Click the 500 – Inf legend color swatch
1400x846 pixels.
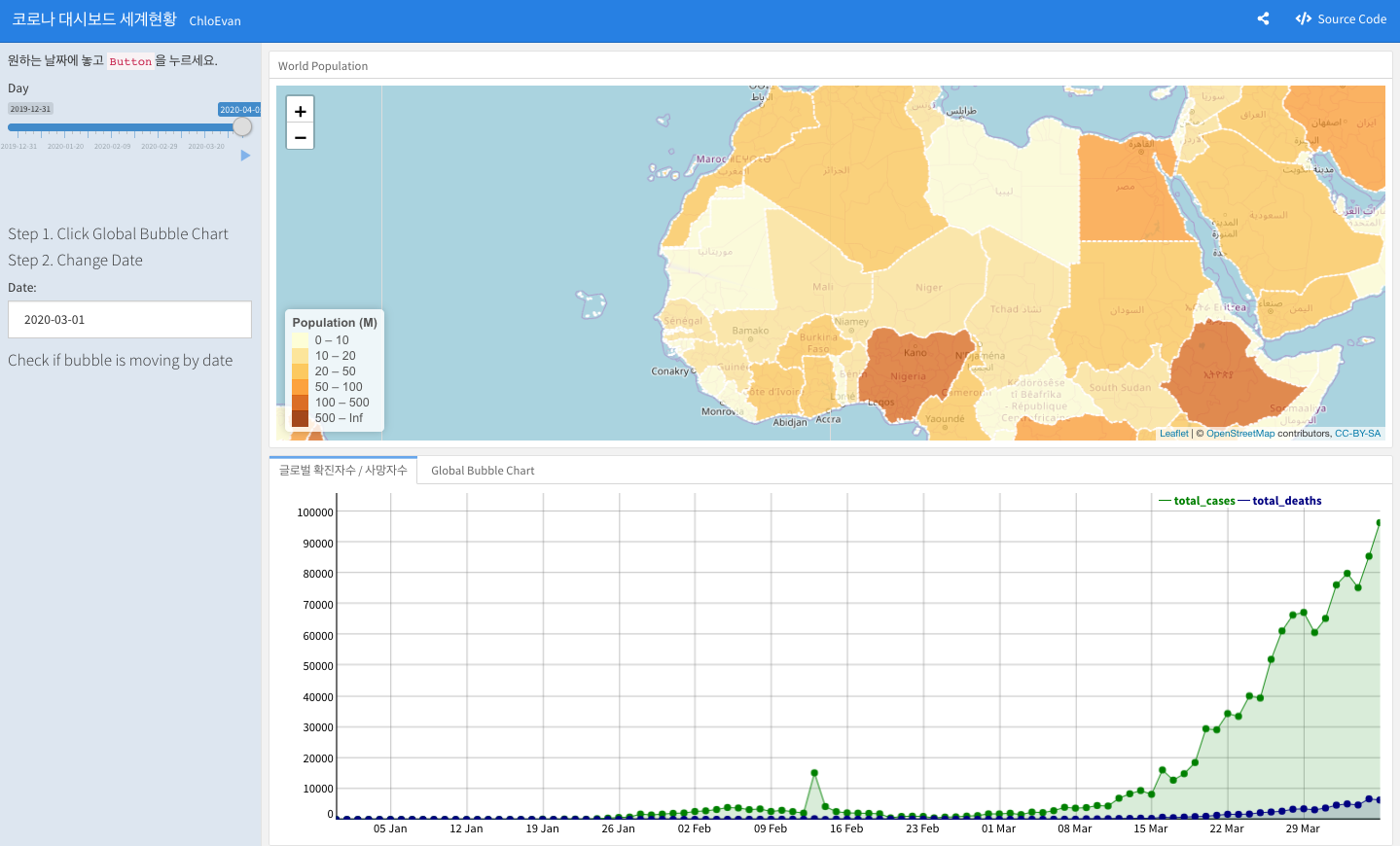tap(300, 418)
